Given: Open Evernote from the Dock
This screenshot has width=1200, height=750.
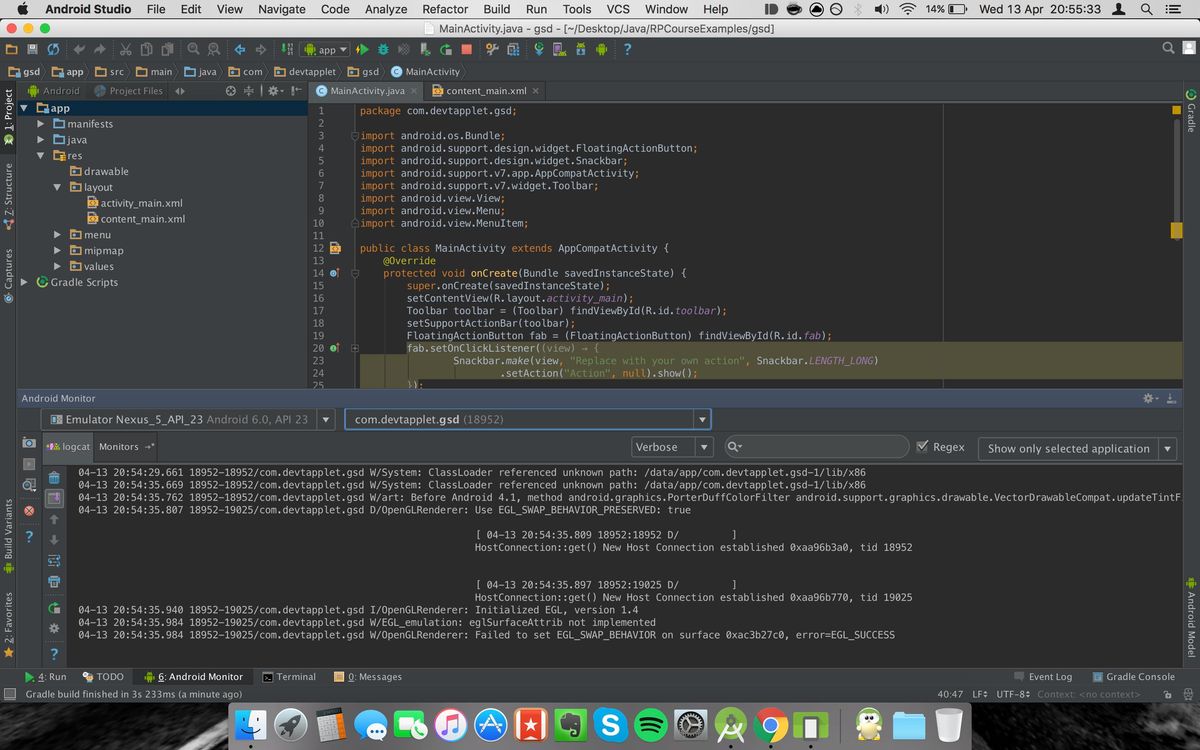Looking at the screenshot, I should pos(570,724).
